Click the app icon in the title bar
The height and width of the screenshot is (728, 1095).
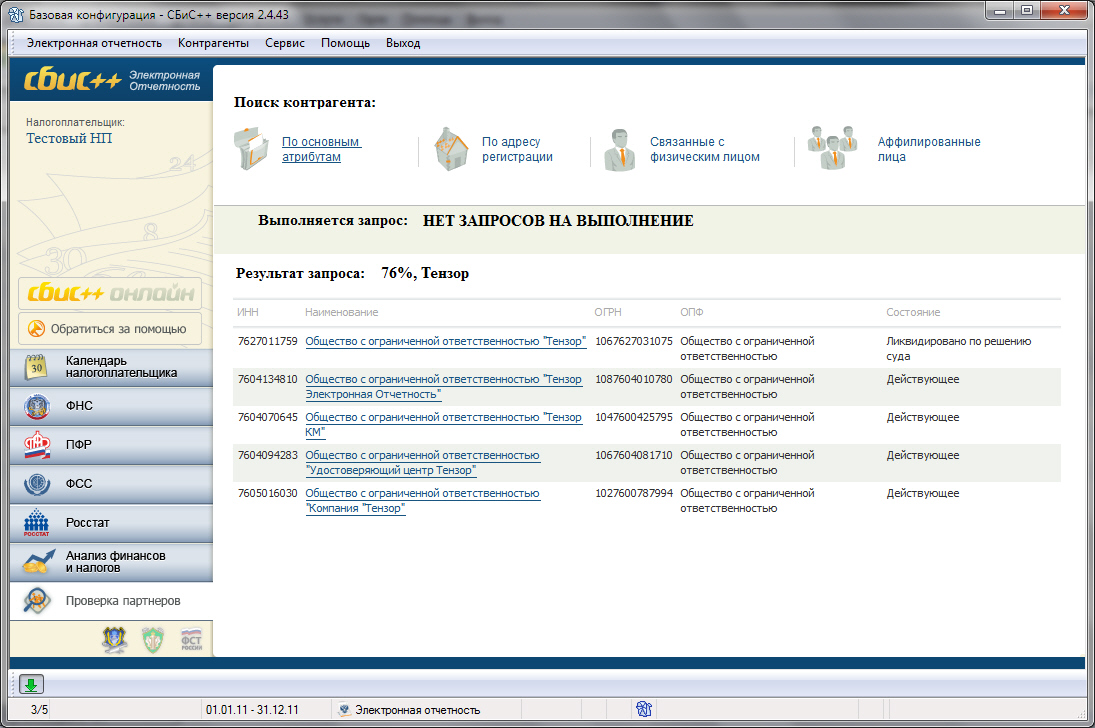click(x=15, y=15)
